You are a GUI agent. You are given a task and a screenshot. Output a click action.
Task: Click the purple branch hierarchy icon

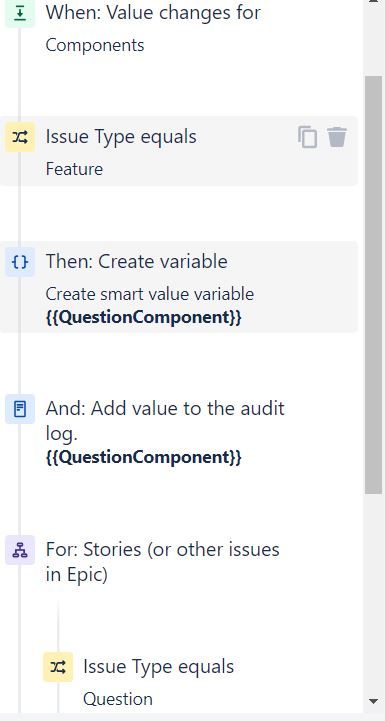coord(20,549)
